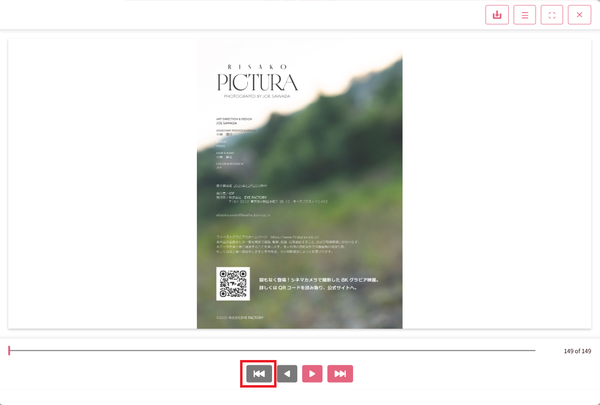Click the page slider handle at far left
Screen dimensions: 600x405
pos(9,350)
